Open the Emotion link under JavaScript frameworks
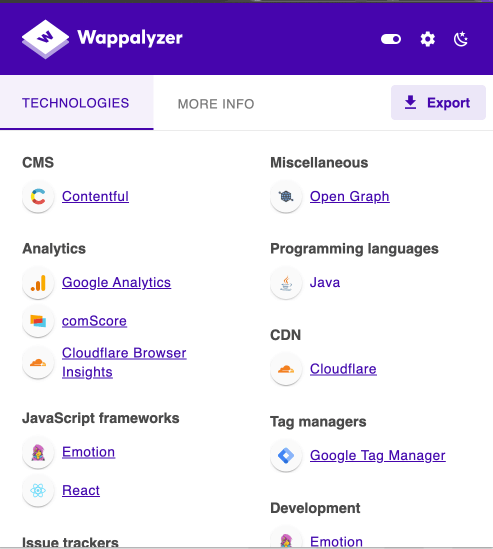This screenshot has width=493, height=549. pyautogui.click(x=88, y=452)
